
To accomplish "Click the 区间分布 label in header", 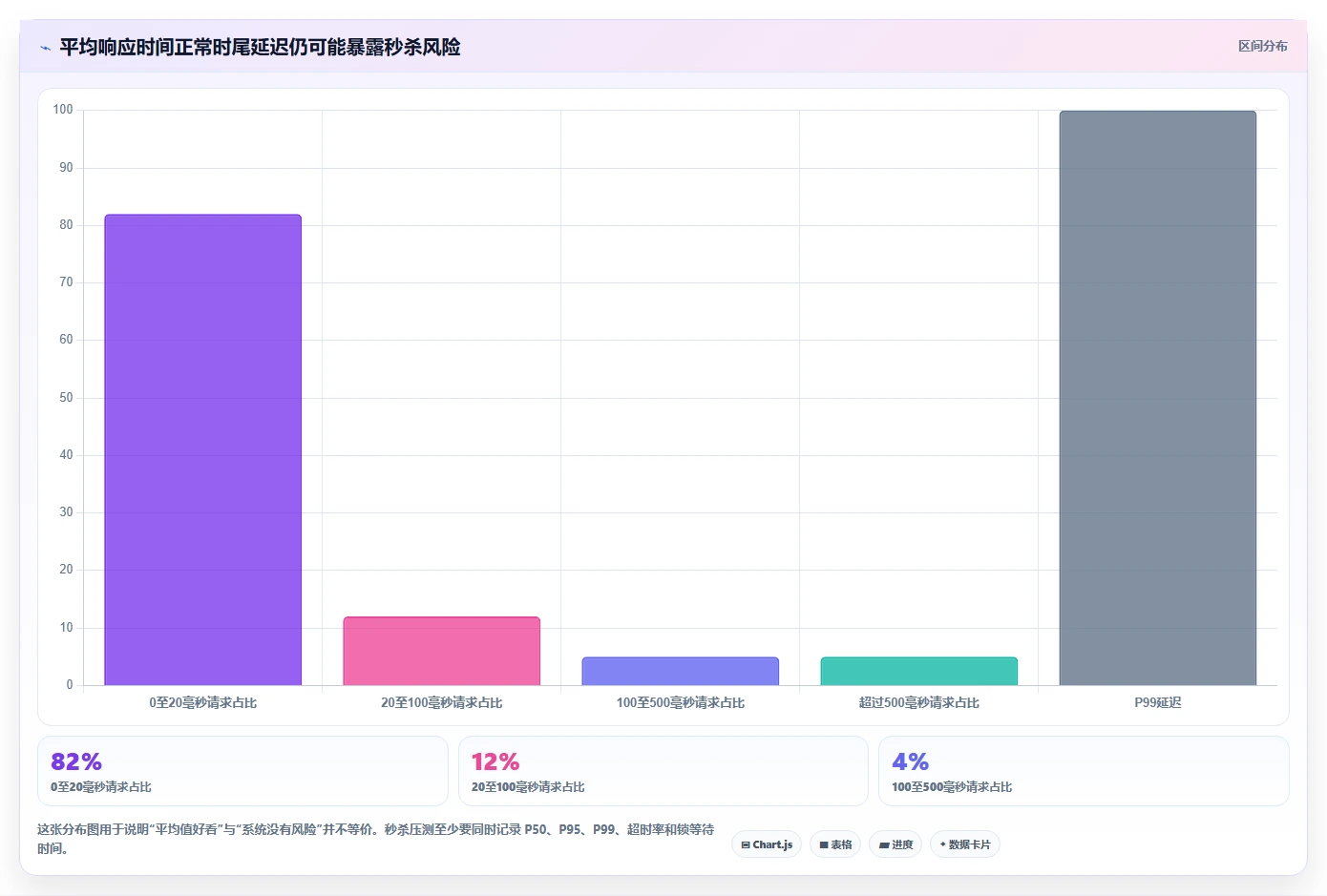I will (1262, 46).
